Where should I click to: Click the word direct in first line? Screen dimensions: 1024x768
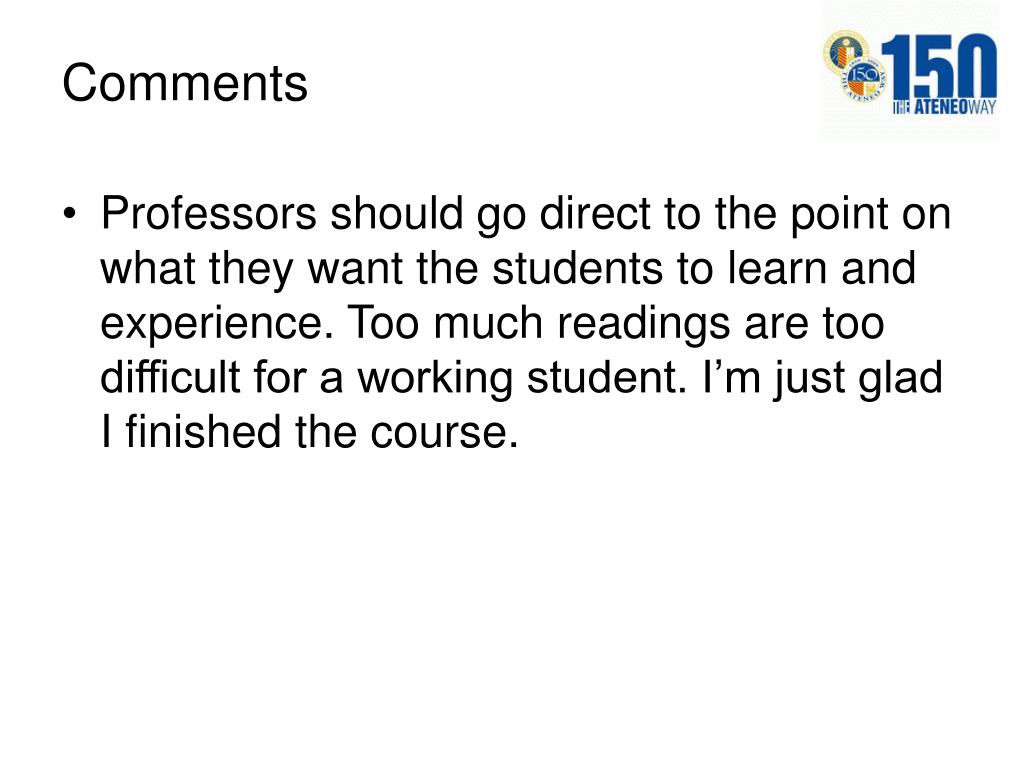tap(595, 213)
